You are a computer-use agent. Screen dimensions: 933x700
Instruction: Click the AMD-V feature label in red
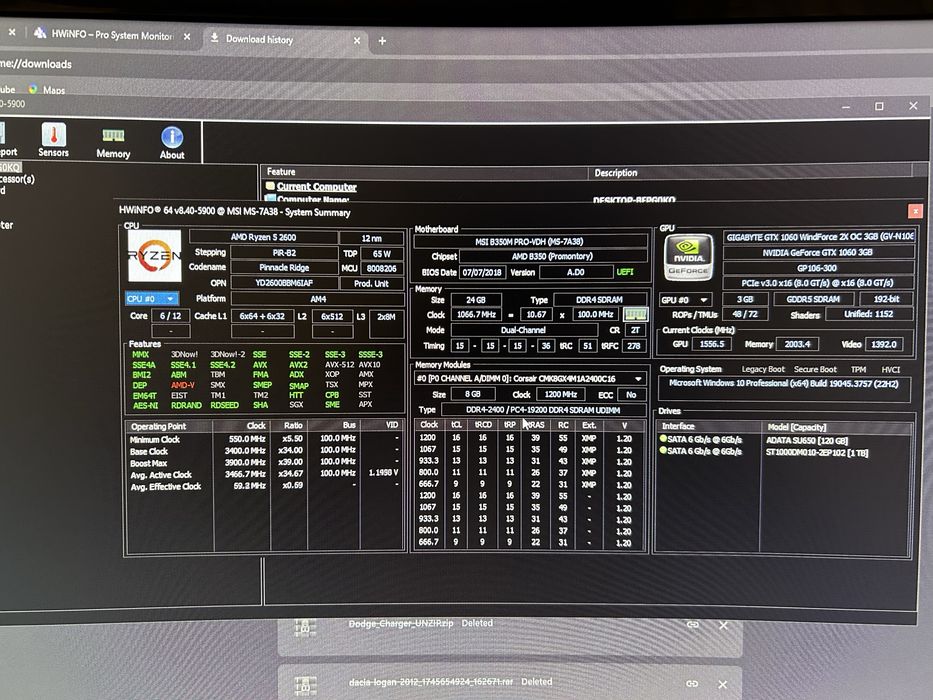point(183,385)
